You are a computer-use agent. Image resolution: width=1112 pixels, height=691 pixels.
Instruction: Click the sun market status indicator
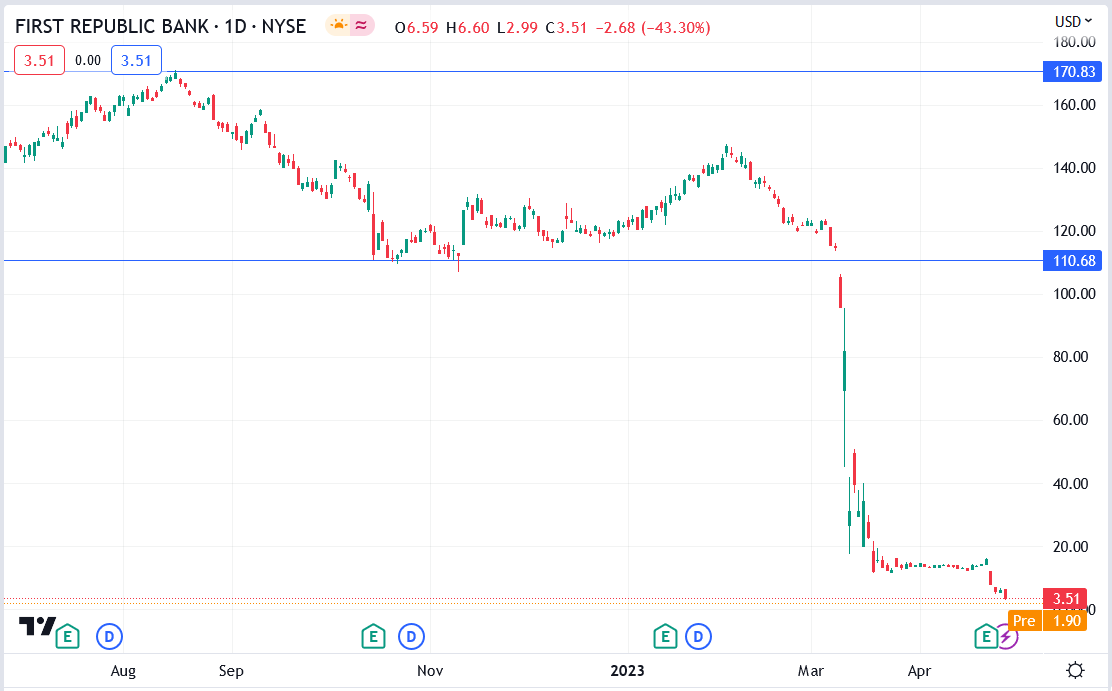[339, 27]
